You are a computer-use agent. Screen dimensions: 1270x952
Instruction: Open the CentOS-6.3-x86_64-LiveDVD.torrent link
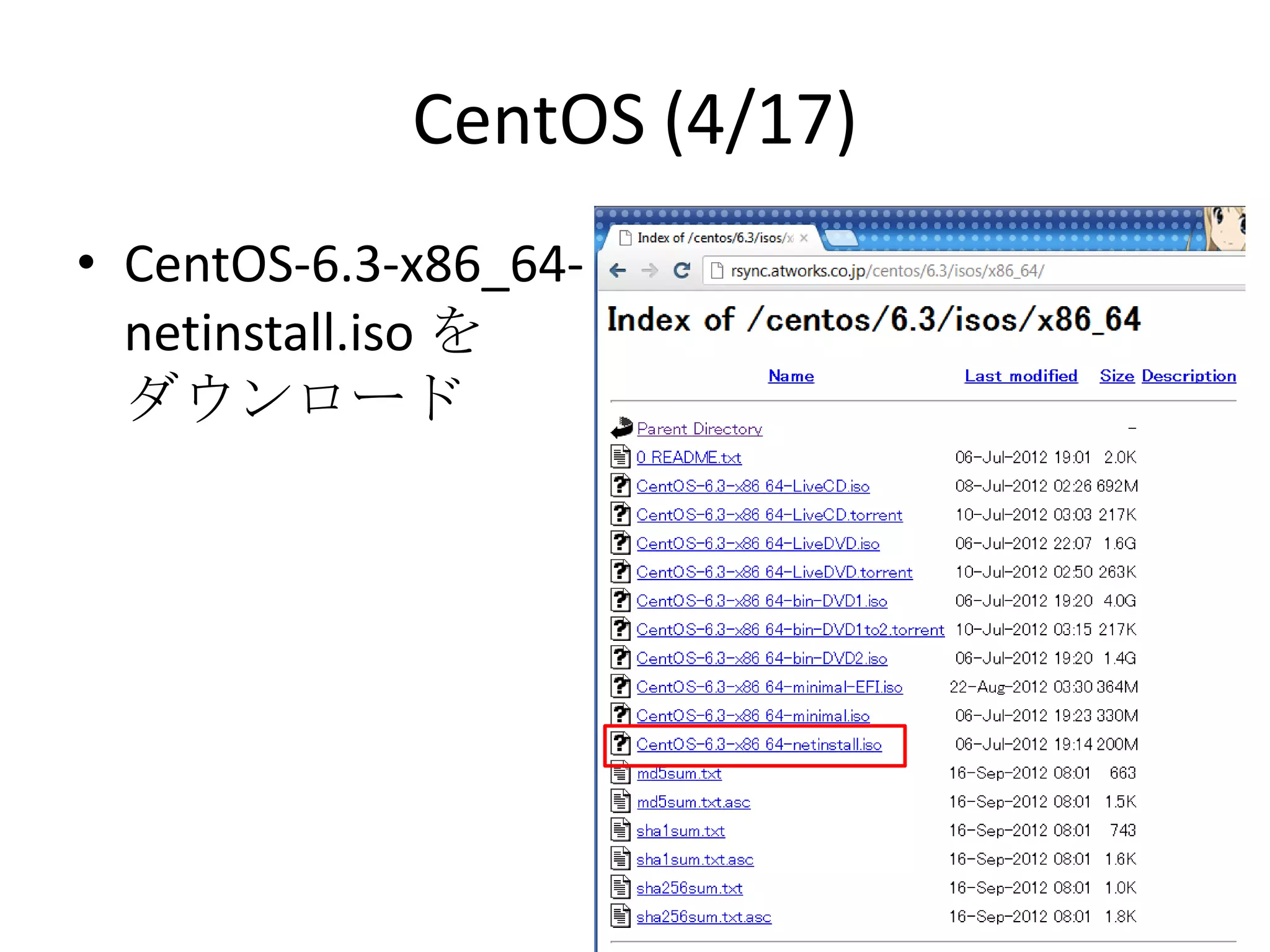pyautogui.click(x=775, y=572)
